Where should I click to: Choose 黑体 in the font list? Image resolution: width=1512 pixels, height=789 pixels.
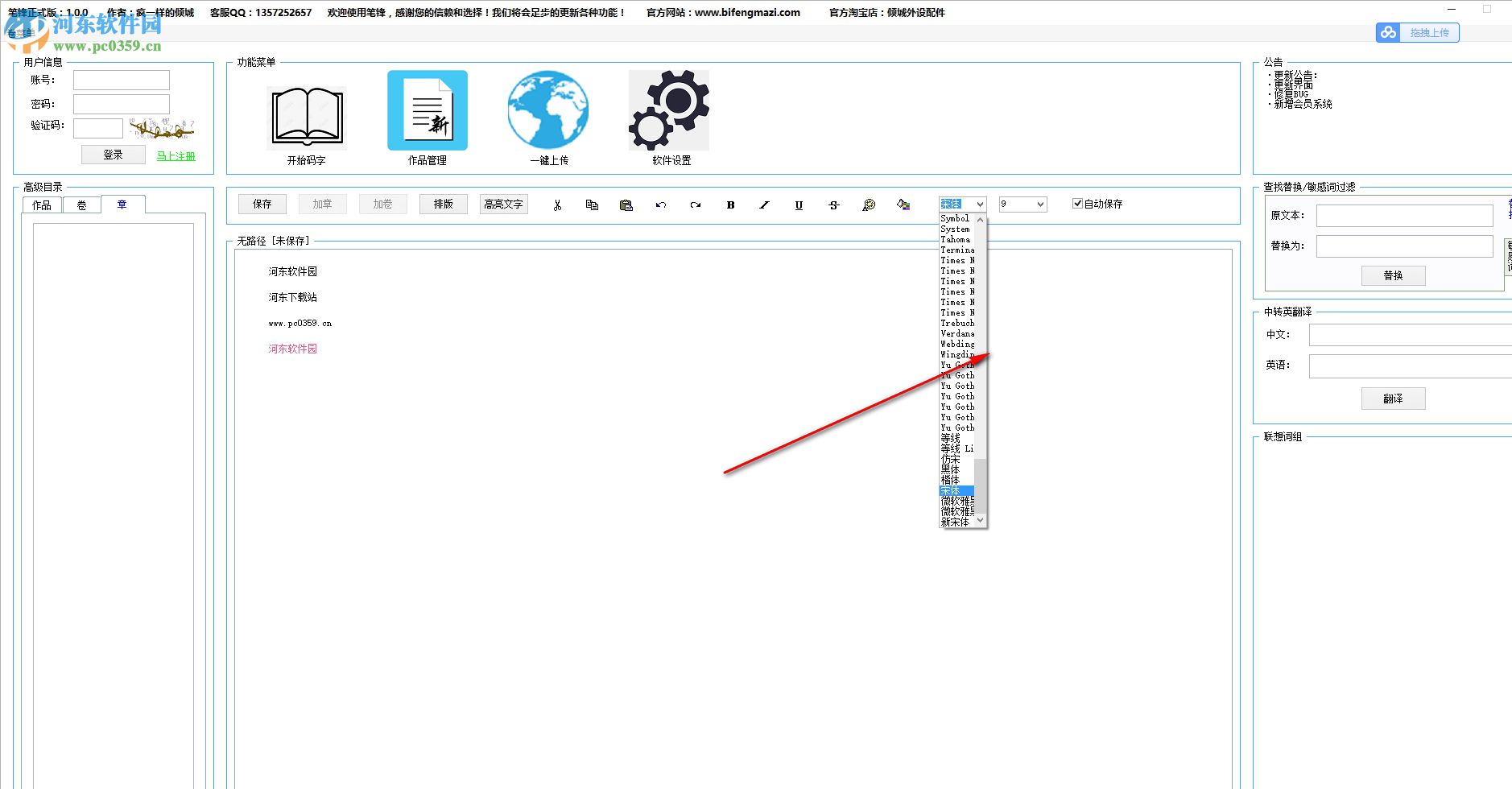pyautogui.click(x=957, y=469)
